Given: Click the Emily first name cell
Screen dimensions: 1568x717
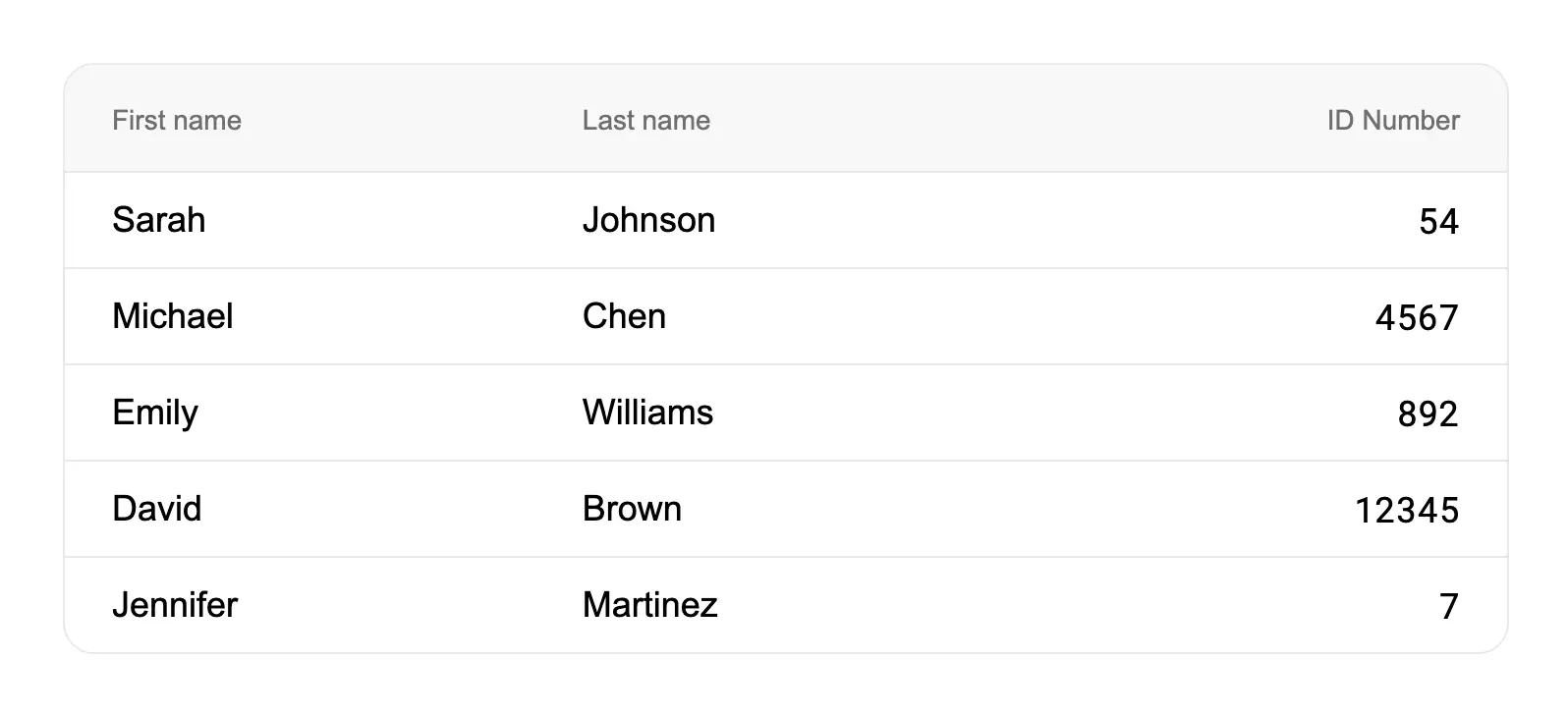Looking at the screenshot, I should pos(155,413).
